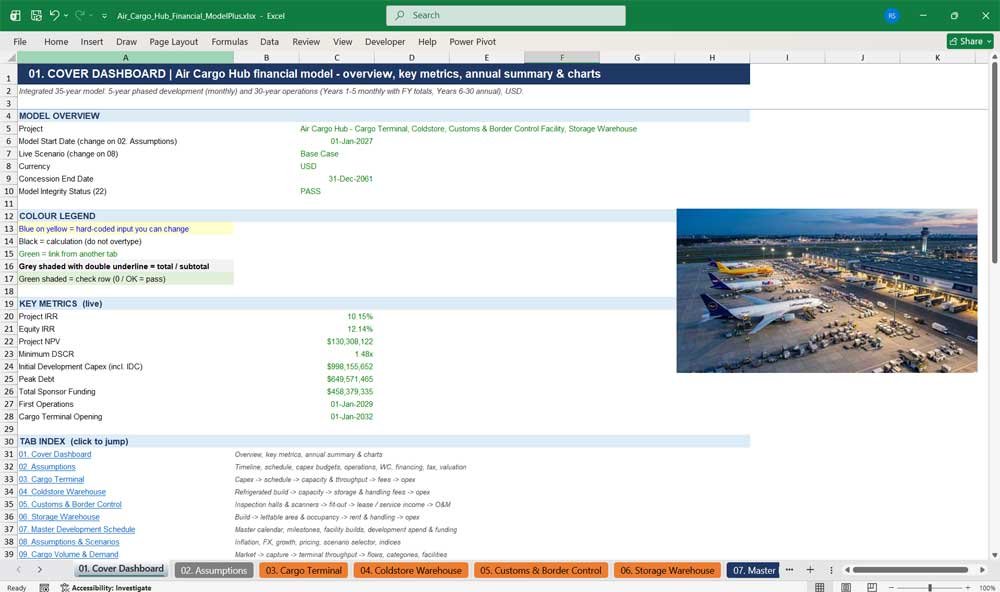Follow the '02. Assumptions' index link
1000x592 pixels.
point(47,467)
